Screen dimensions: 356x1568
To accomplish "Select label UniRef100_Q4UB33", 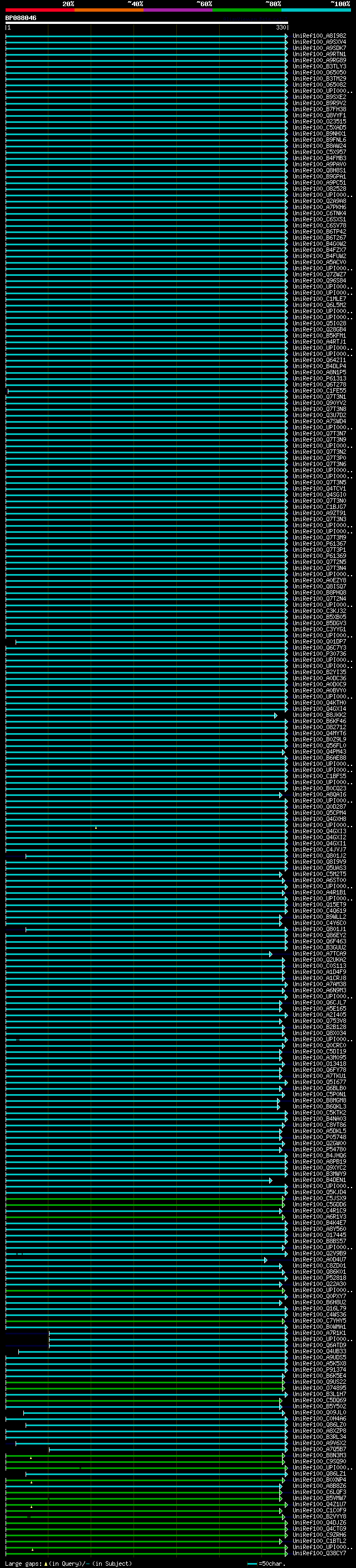I will point(319,1351).
